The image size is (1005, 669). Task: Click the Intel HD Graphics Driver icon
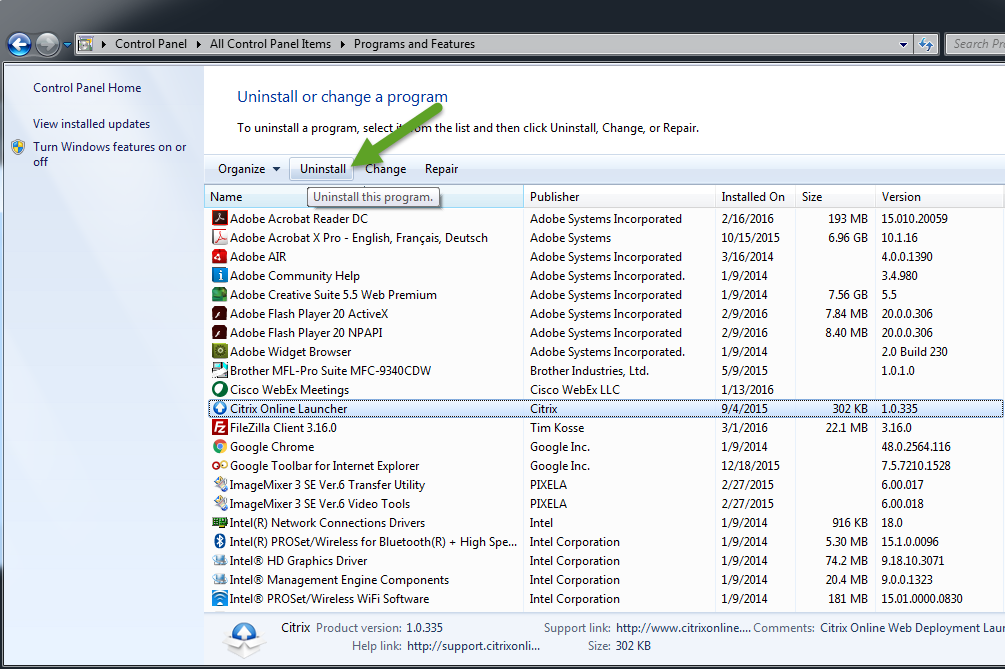pyautogui.click(x=222, y=560)
